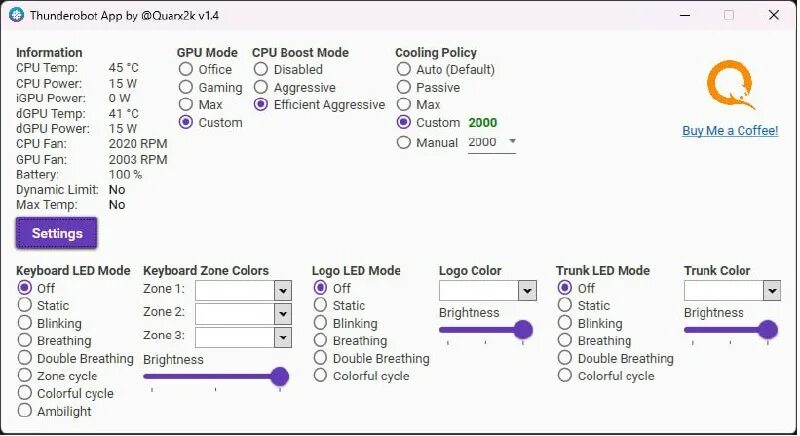The height and width of the screenshot is (436, 800).
Task: Select Gaming GPU mode
Action: pos(186,87)
